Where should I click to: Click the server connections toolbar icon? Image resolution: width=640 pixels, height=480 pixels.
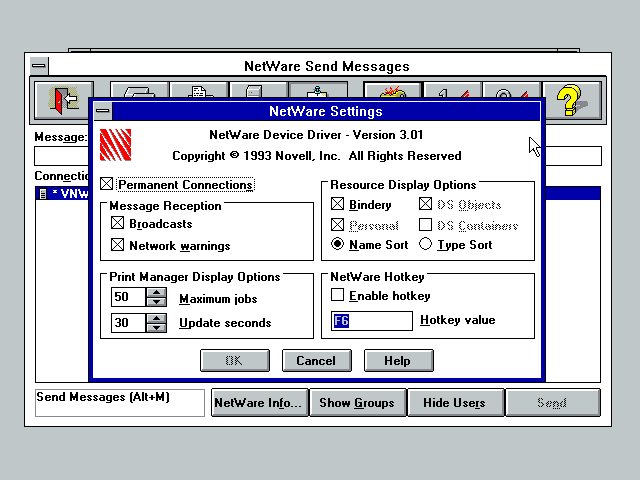259,89
